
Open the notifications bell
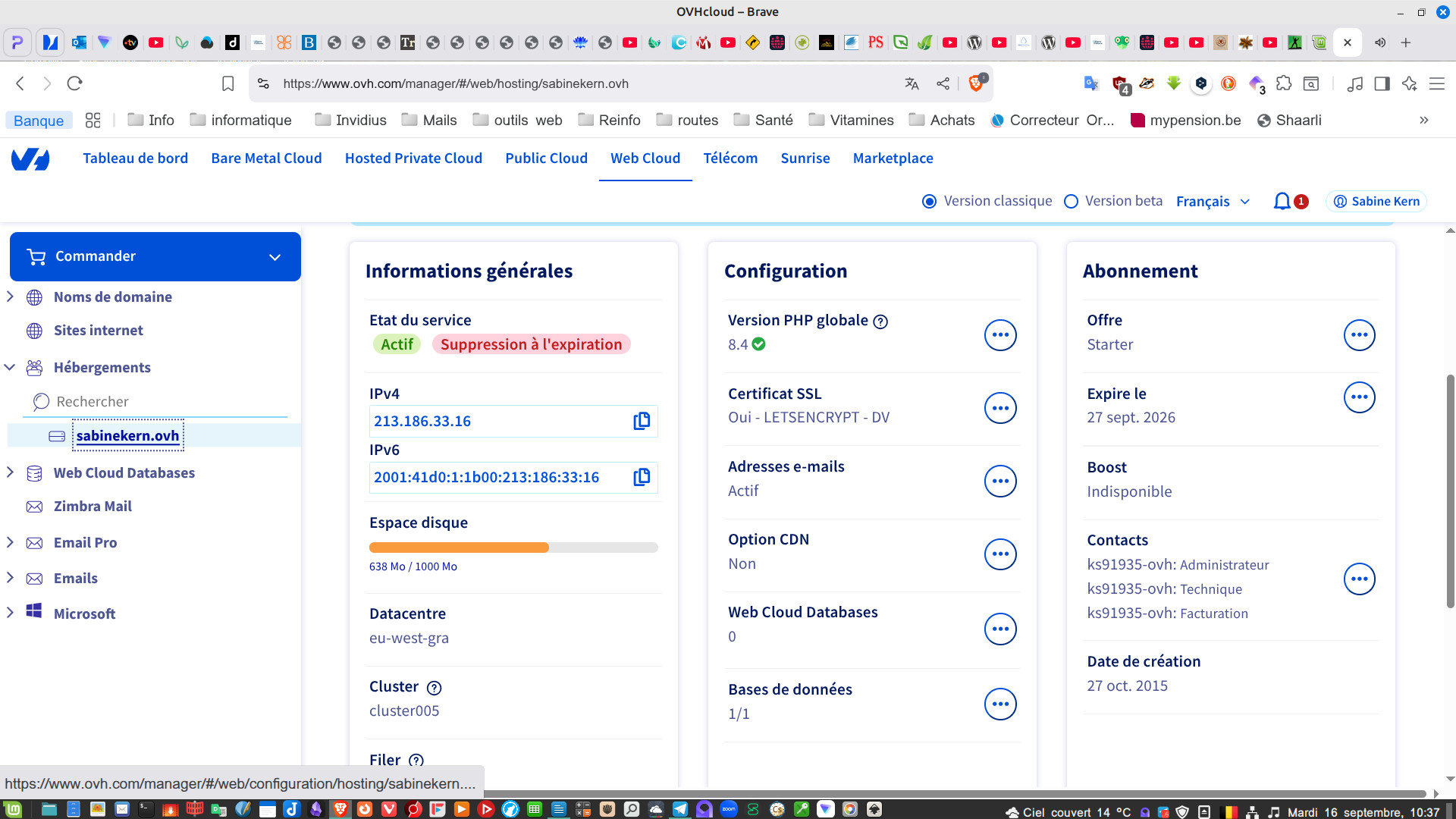click(x=1282, y=201)
